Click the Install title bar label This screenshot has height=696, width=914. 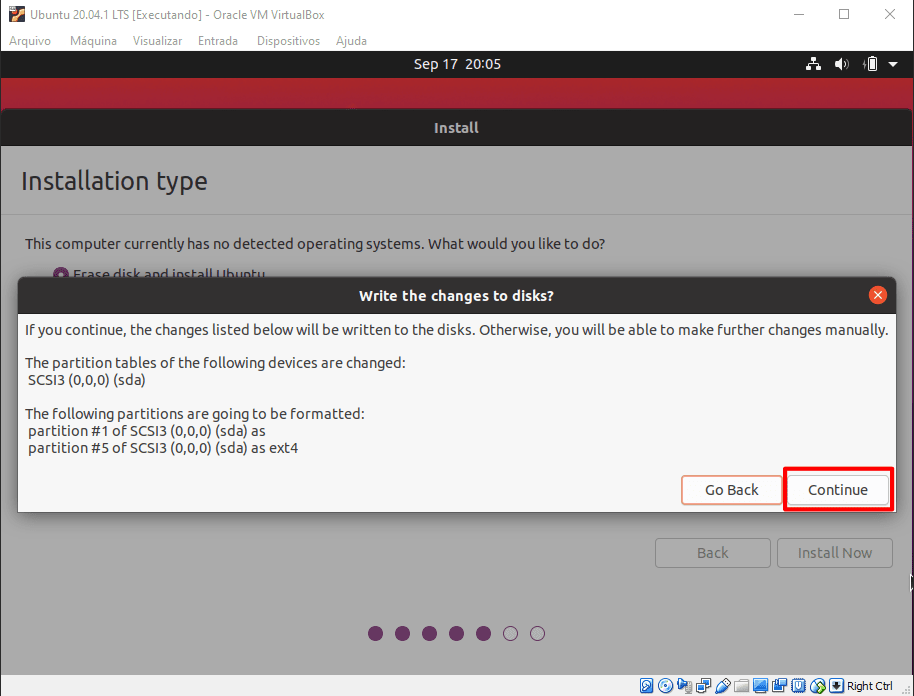coord(456,128)
